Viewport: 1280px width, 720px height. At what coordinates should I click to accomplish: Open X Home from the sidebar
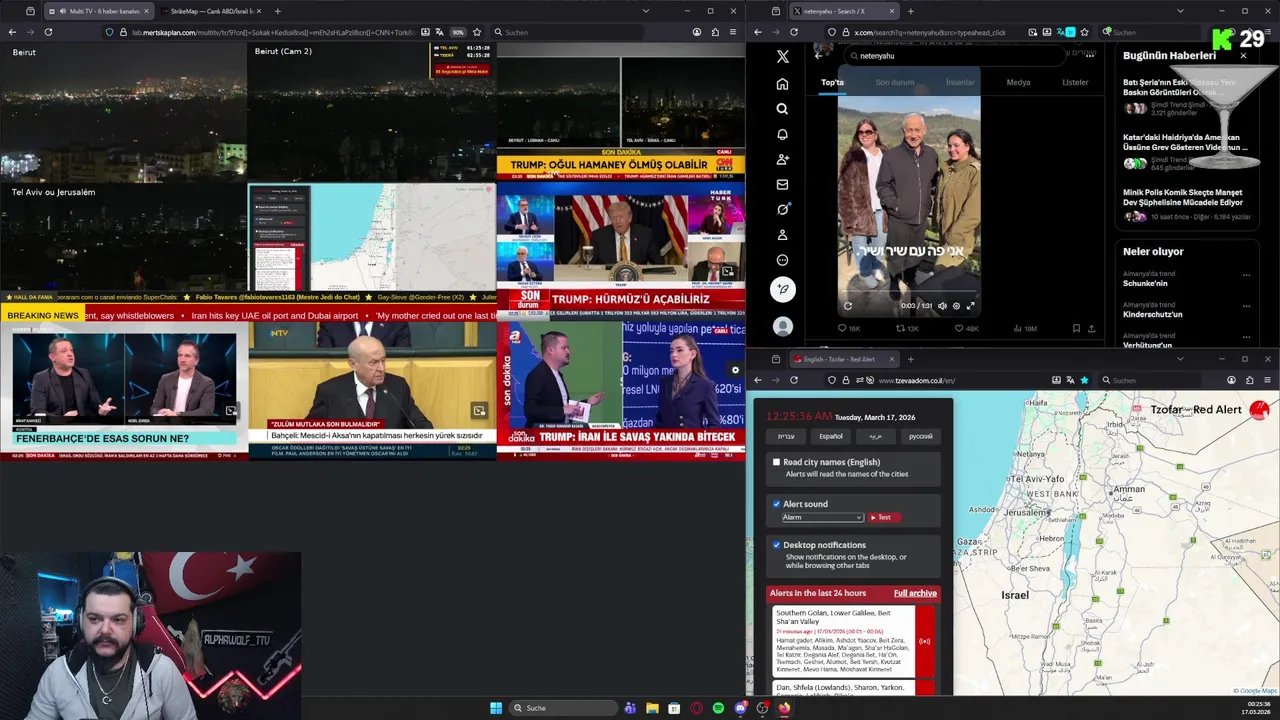coord(782,84)
